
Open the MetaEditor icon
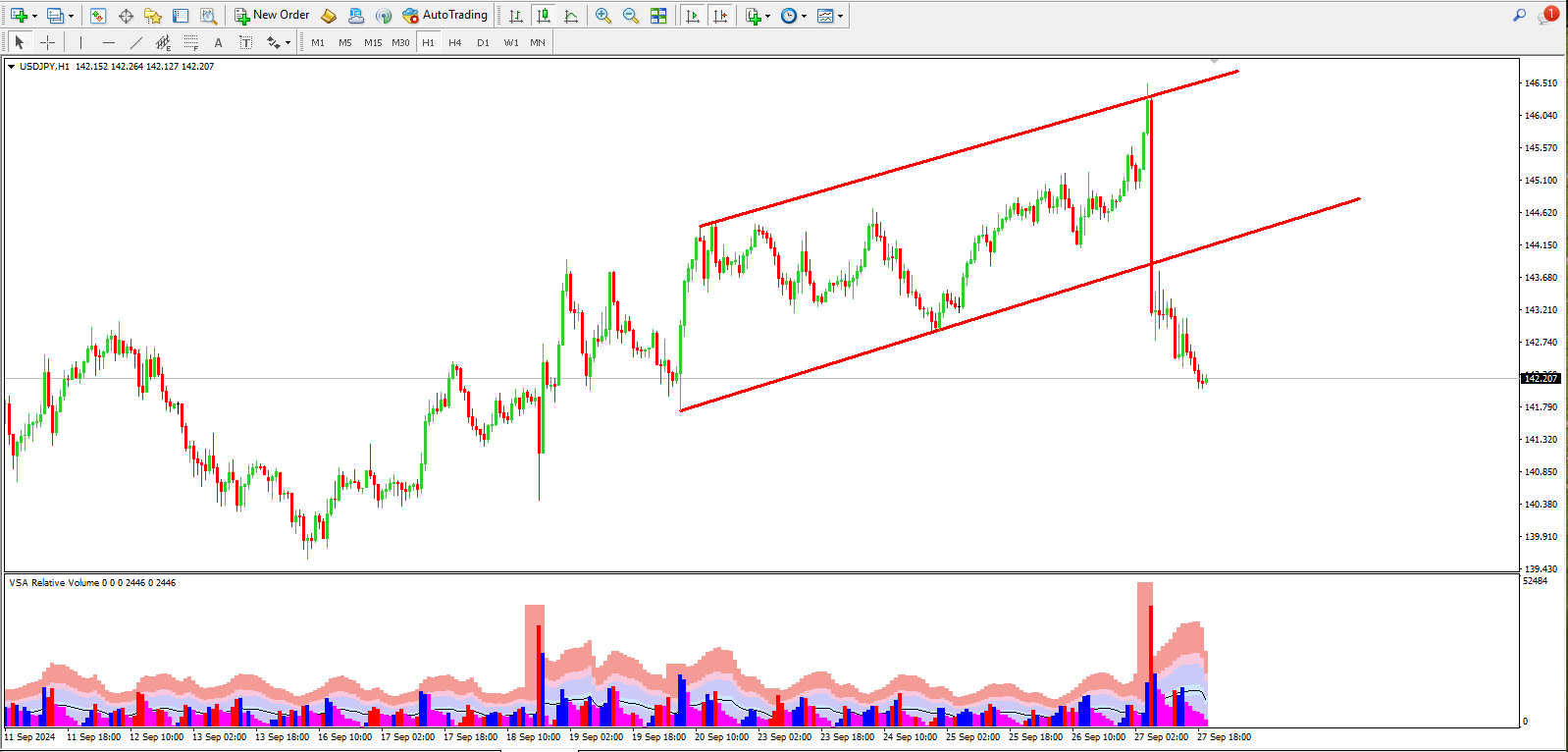(329, 16)
